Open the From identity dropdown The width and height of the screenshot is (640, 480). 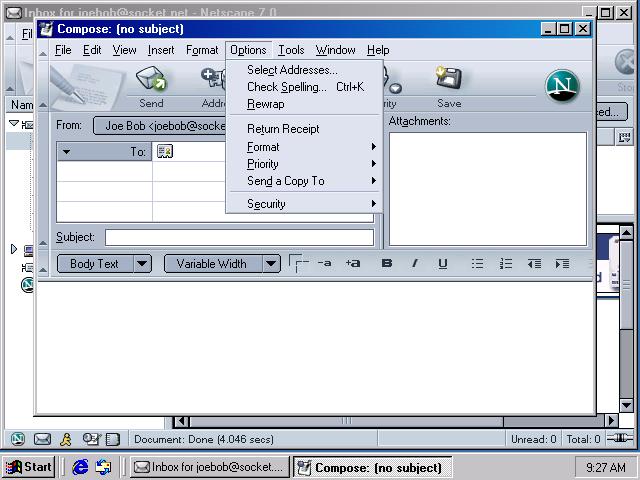click(x=160, y=126)
